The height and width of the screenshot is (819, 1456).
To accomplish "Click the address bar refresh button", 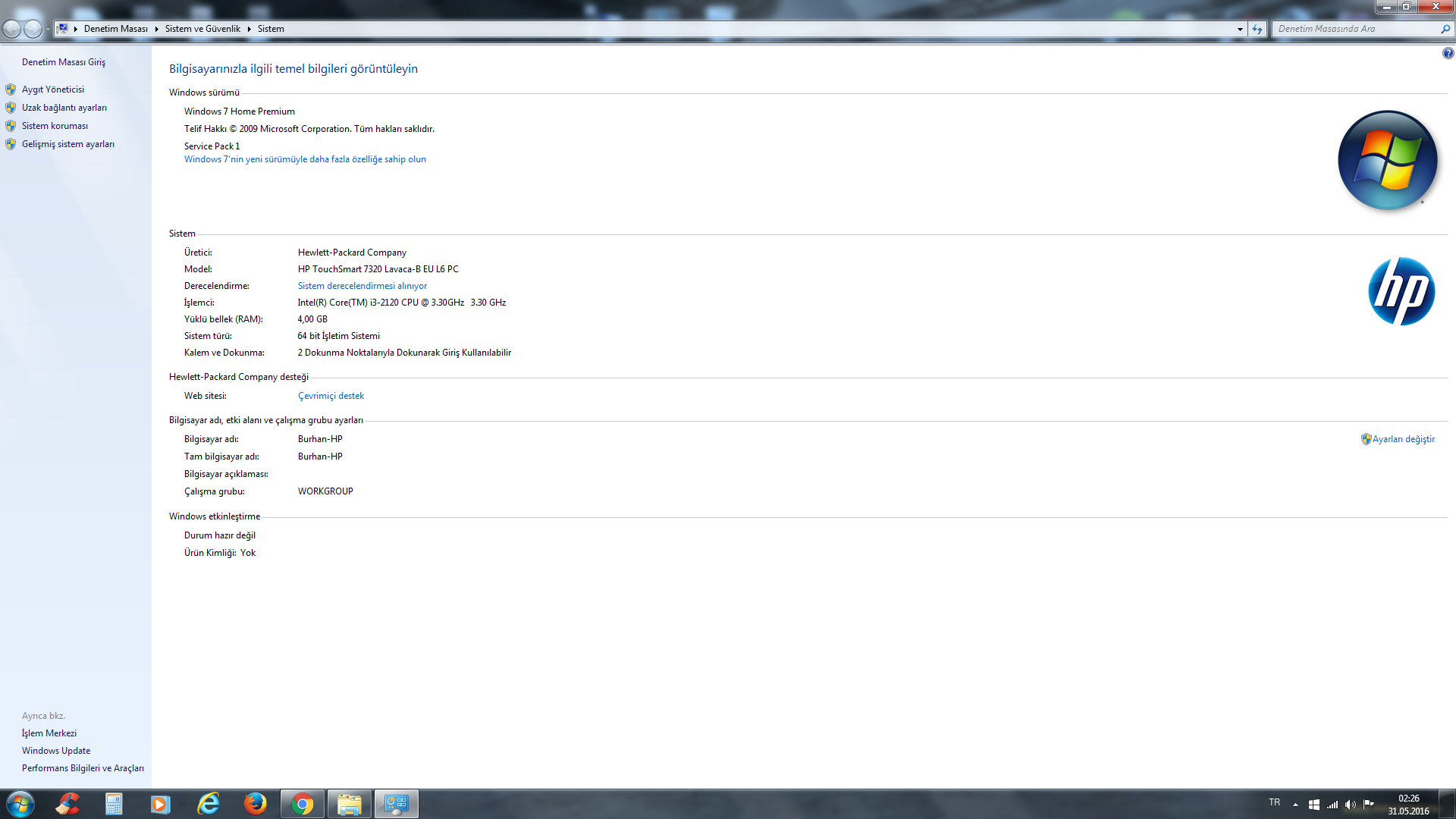I will (1257, 29).
